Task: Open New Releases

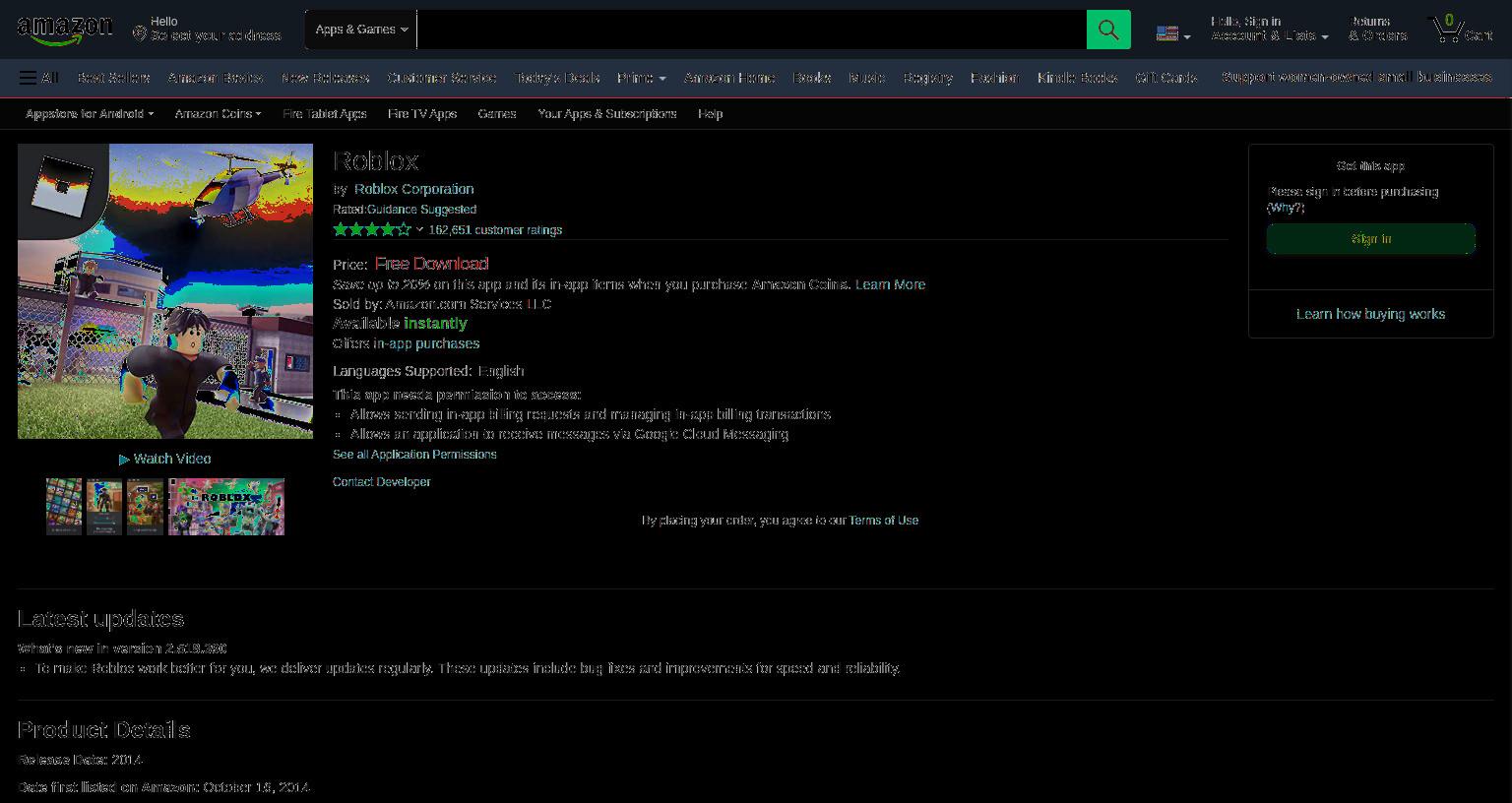Action: pos(325,78)
